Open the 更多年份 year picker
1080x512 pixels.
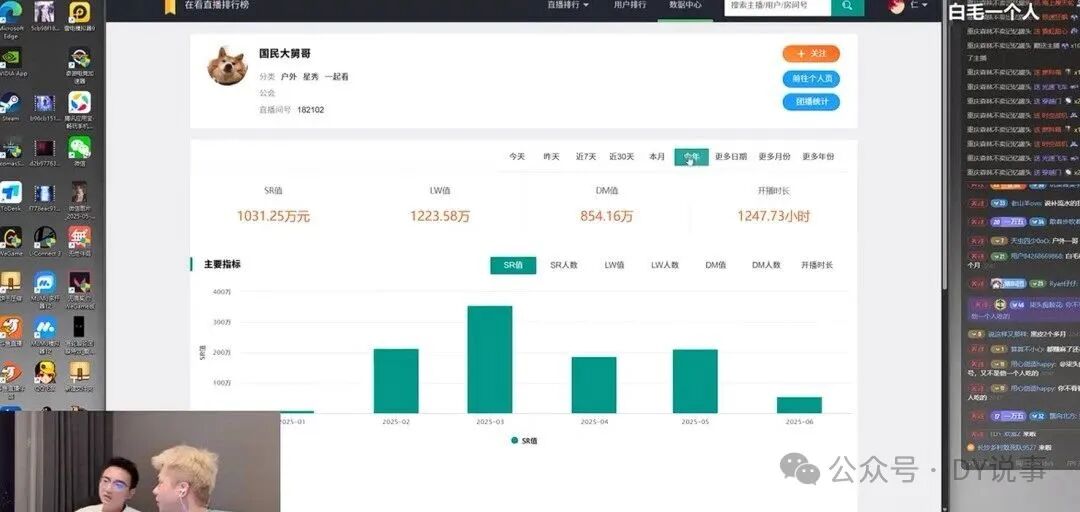(818, 156)
